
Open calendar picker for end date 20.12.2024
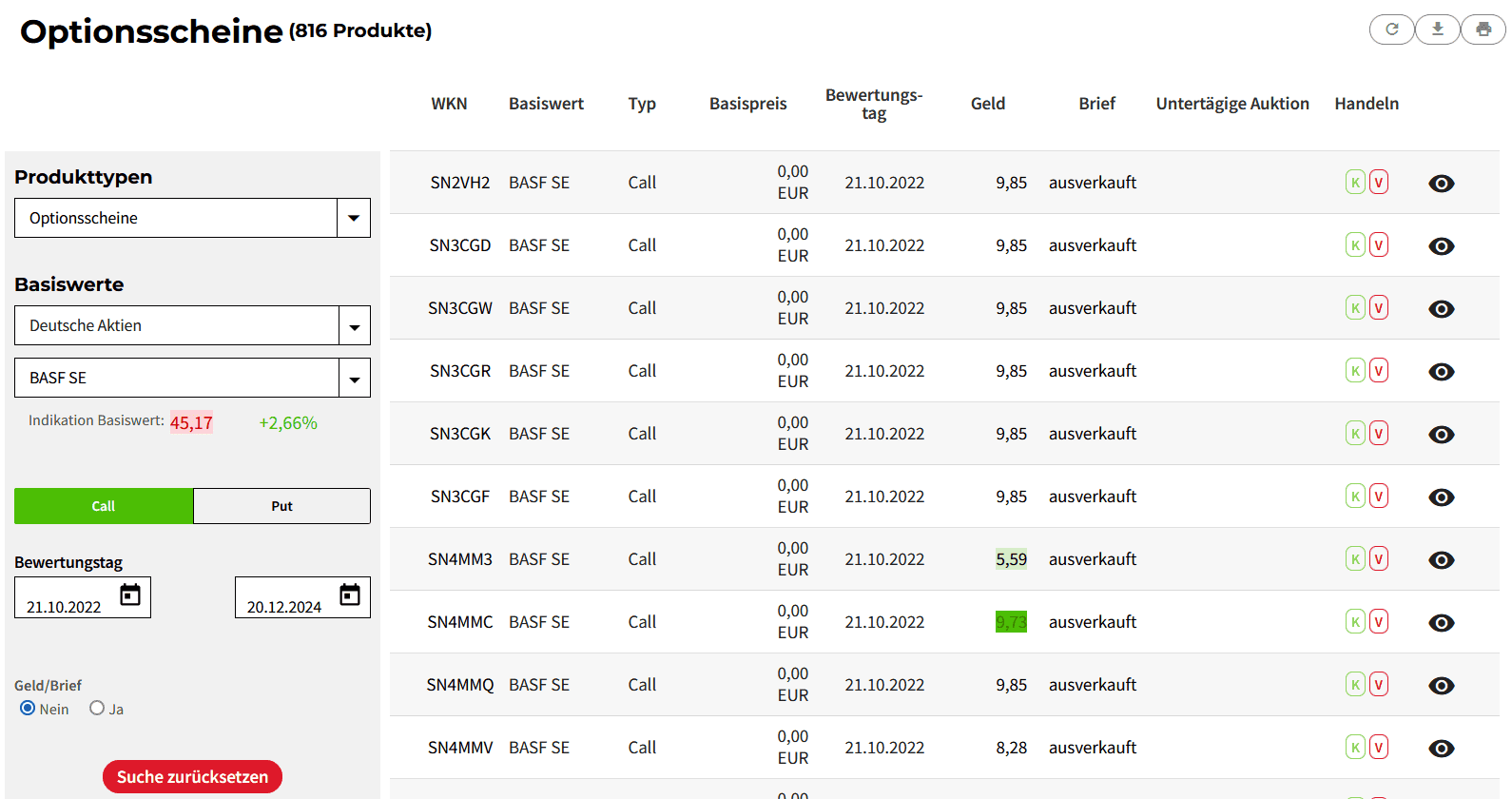tap(350, 594)
